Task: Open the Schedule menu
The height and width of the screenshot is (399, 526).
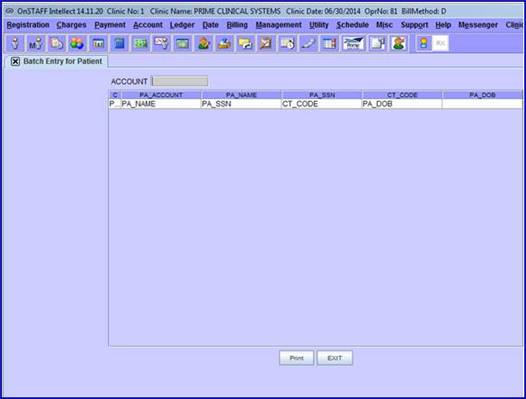Action: 353,25
